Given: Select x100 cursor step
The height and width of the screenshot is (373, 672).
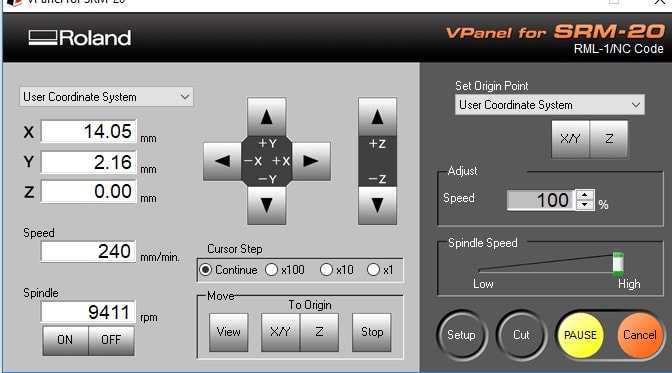Looking at the screenshot, I should [285, 270].
